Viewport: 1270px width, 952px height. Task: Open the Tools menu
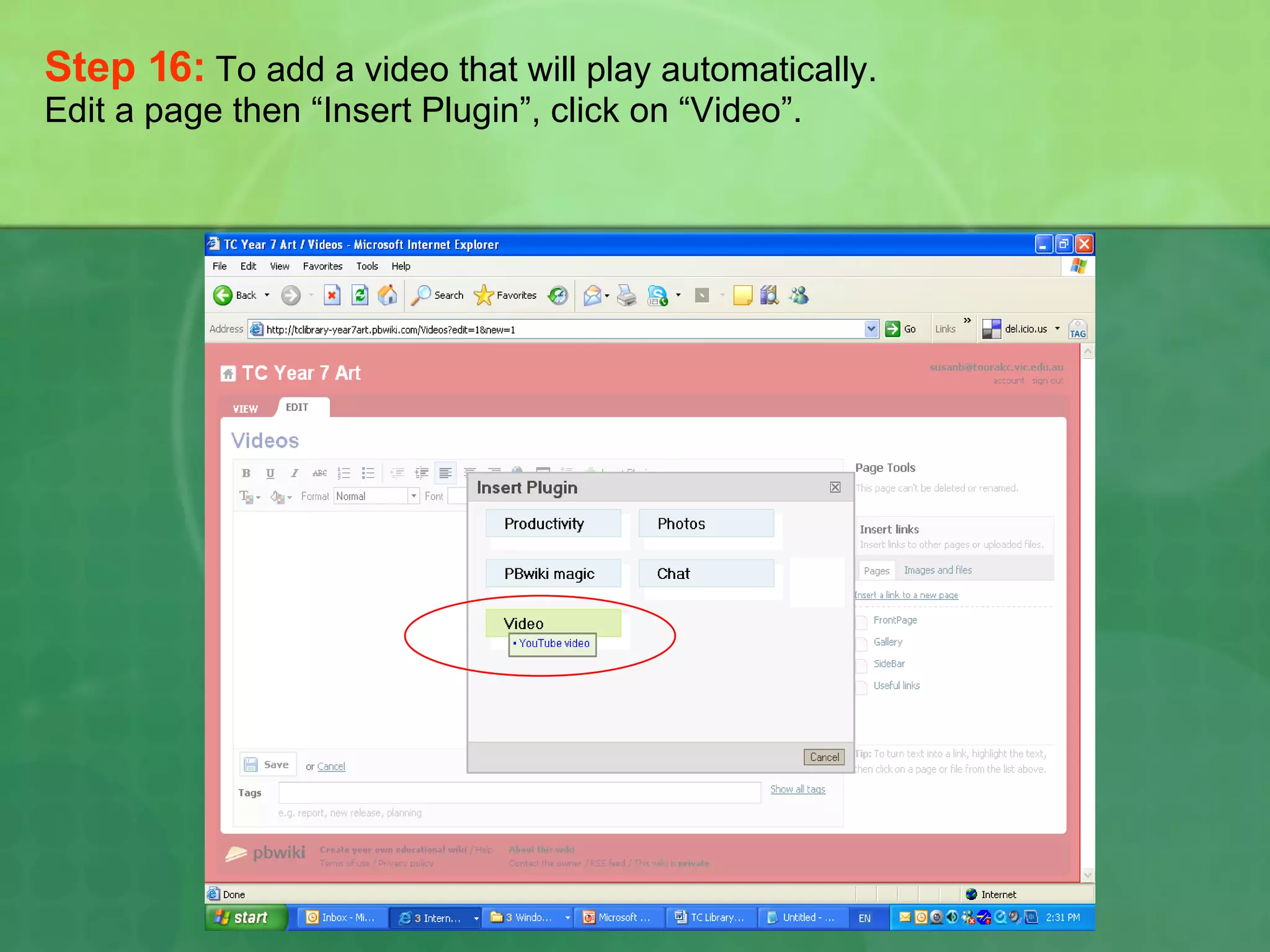click(367, 267)
